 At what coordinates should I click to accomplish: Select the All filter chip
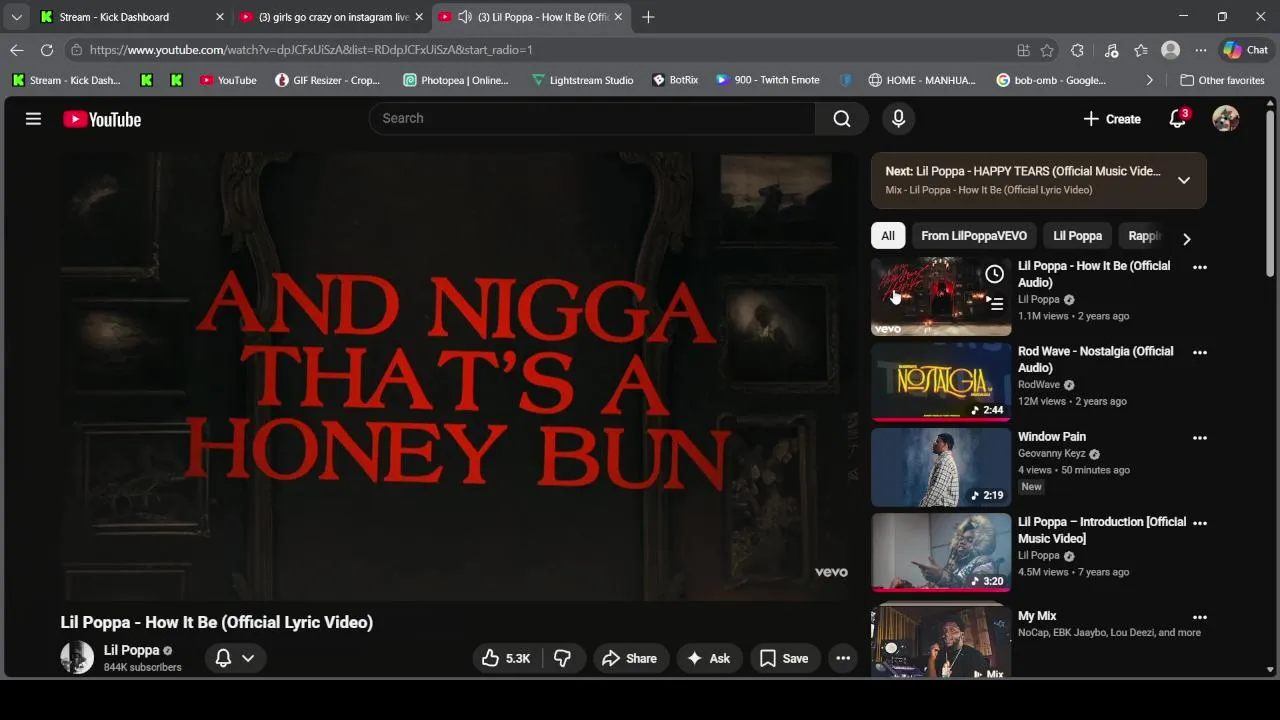point(888,236)
